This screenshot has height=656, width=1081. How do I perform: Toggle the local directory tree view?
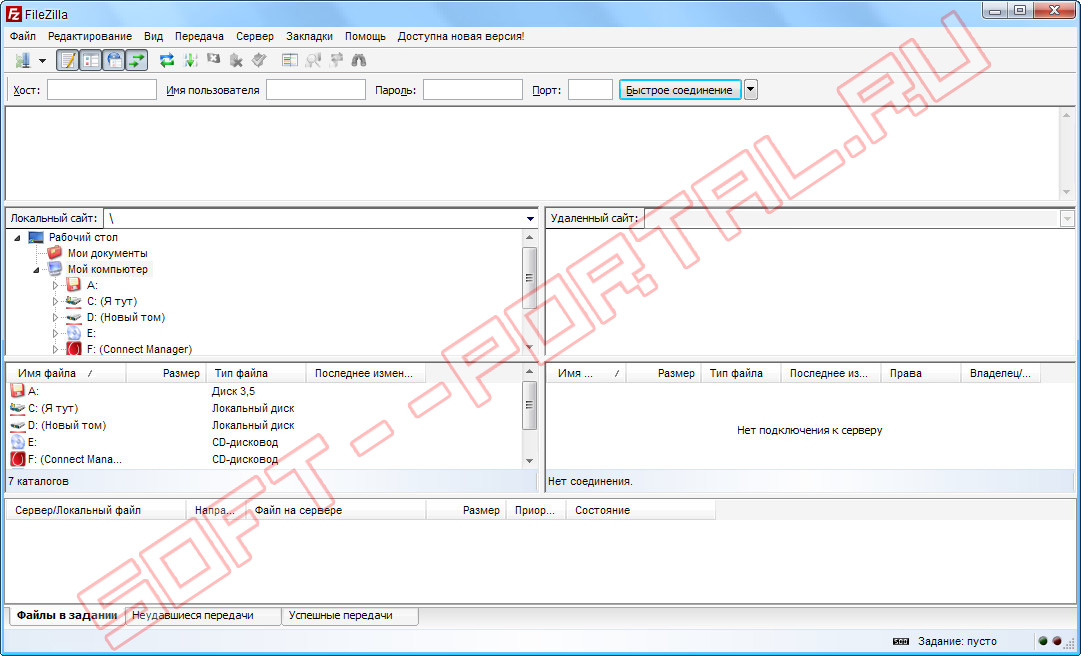90,61
